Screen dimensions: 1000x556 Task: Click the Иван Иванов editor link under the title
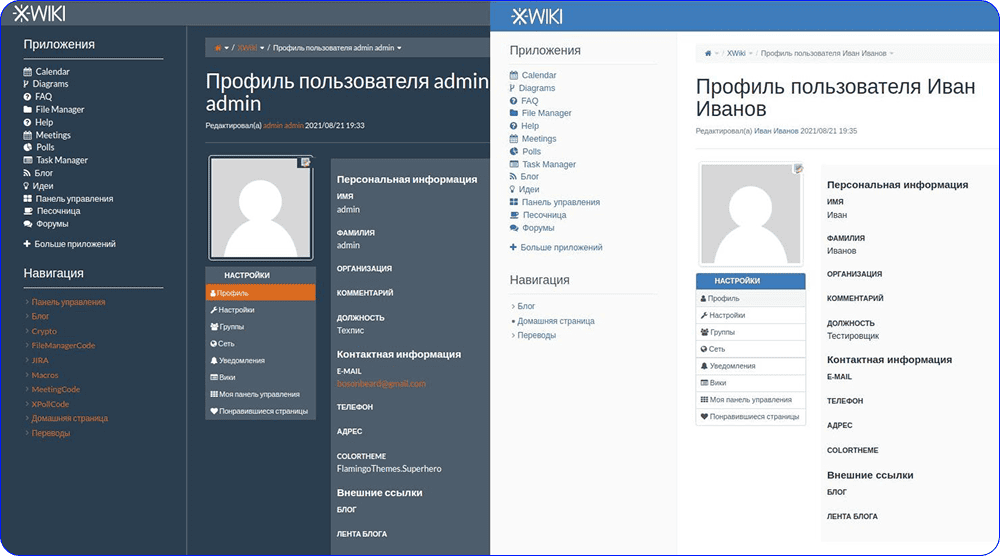pos(776,131)
